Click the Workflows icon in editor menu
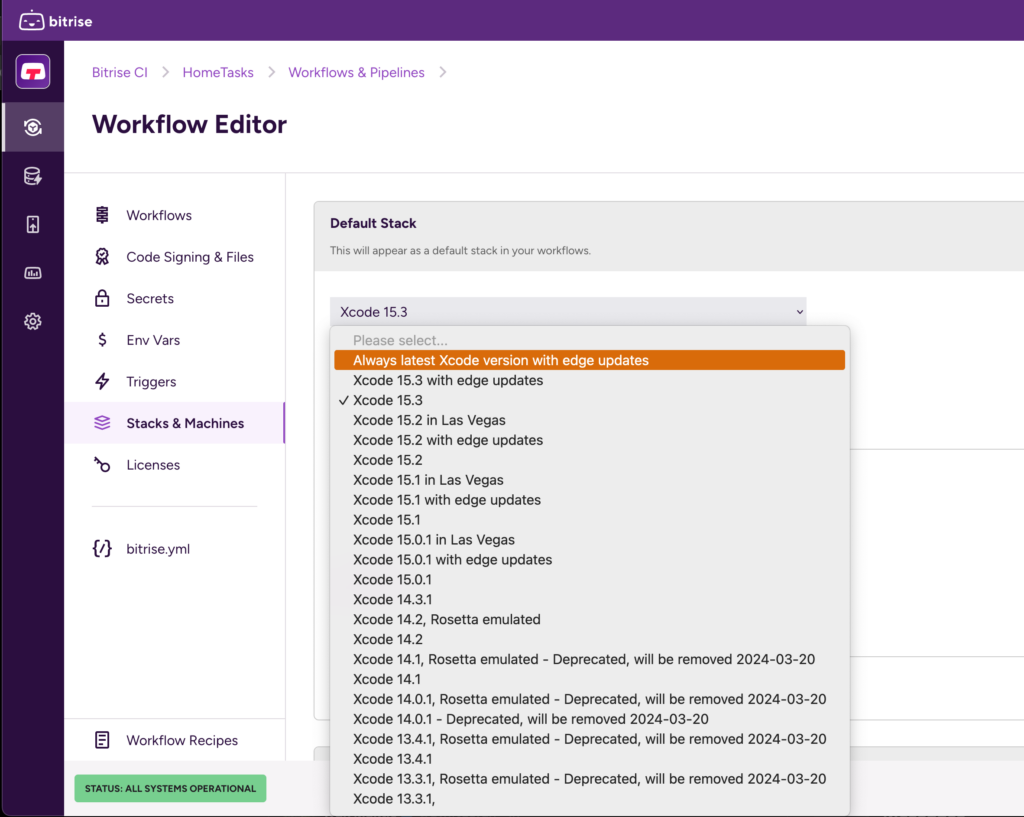 click(x=102, y=215)
